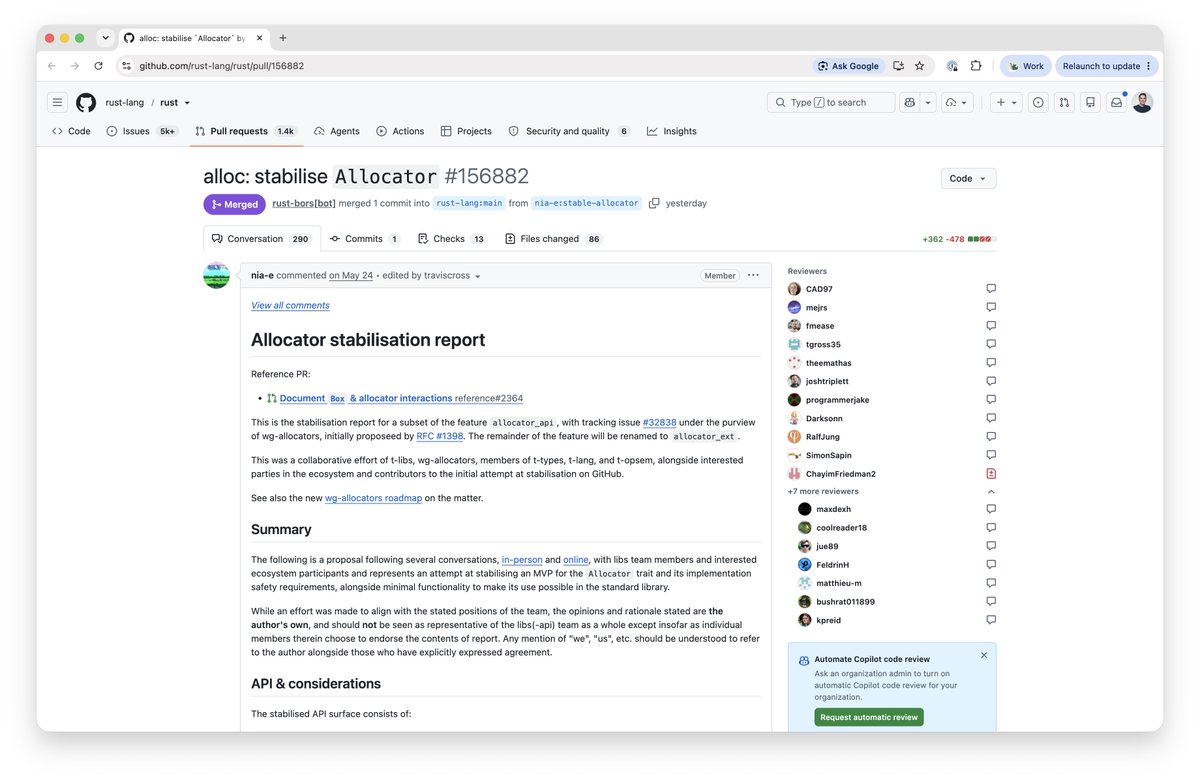1200x780 pixels.
Task: View tgross35's review comment icon
Action: 991,344
